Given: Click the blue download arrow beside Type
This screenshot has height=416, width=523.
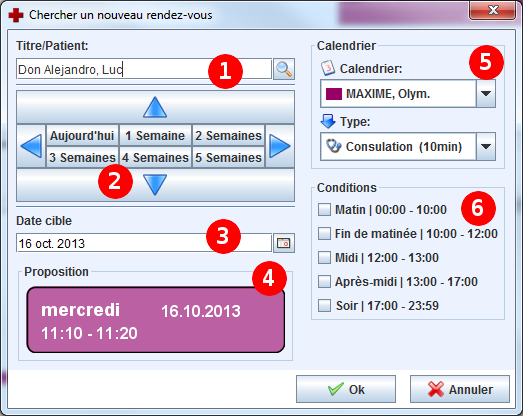Looking at the screenshot, I should click(328, 121).
